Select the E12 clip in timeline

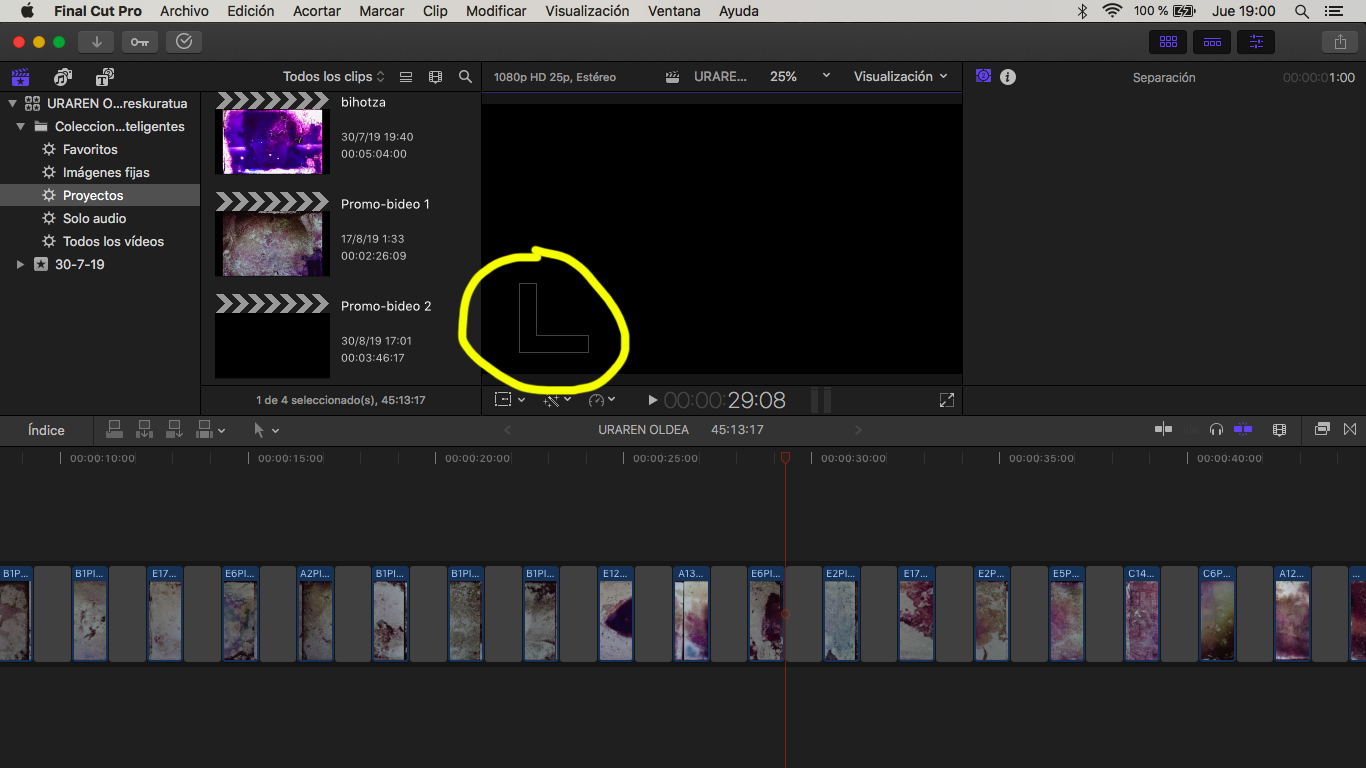pyautogui.click(x=616, y=613)
